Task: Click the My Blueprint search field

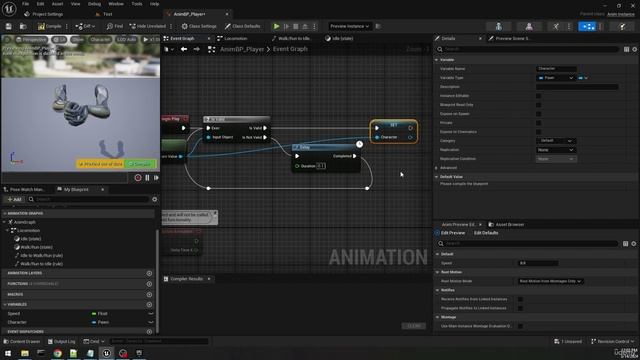Action: point(88,199)
